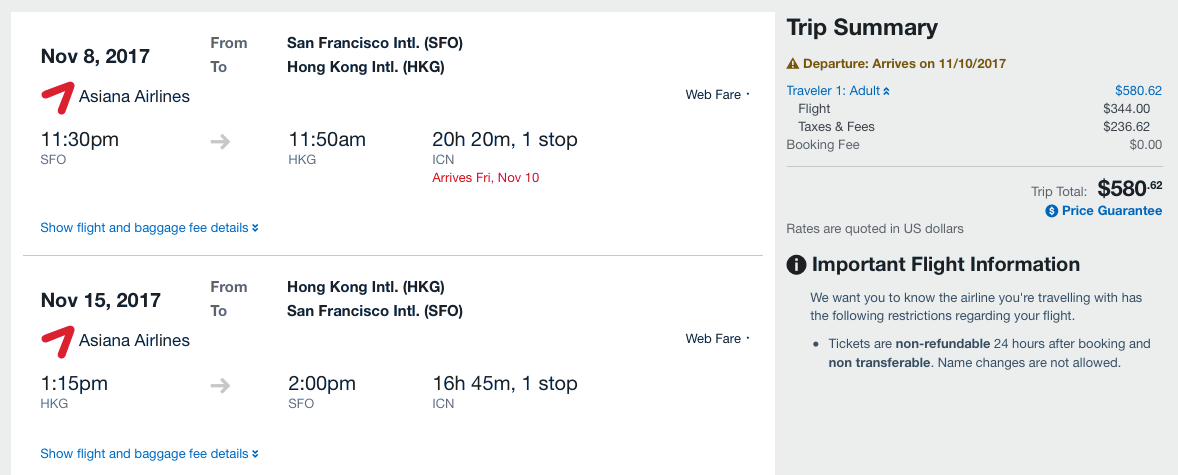Click the 16h 45m, 1 stop duration text

pos(504,383)
